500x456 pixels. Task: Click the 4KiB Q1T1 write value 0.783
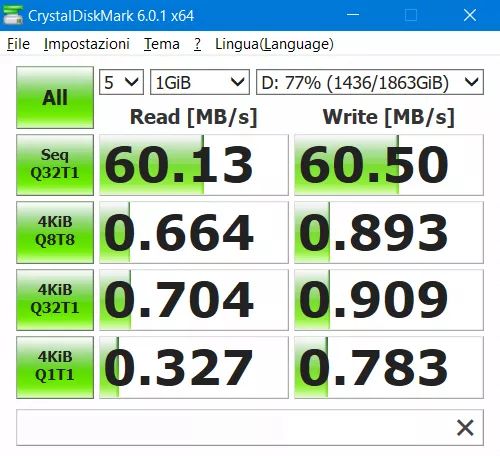point(389,367)
